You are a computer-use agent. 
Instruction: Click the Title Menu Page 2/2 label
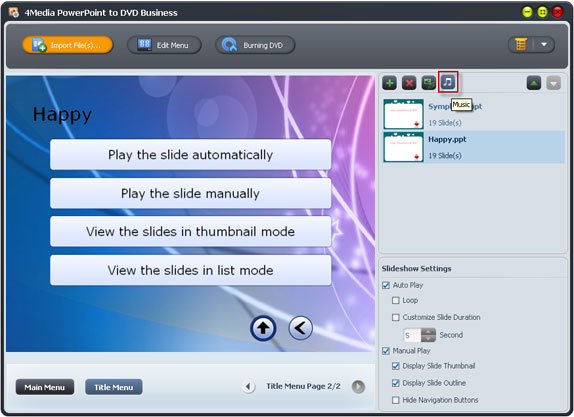303,386
